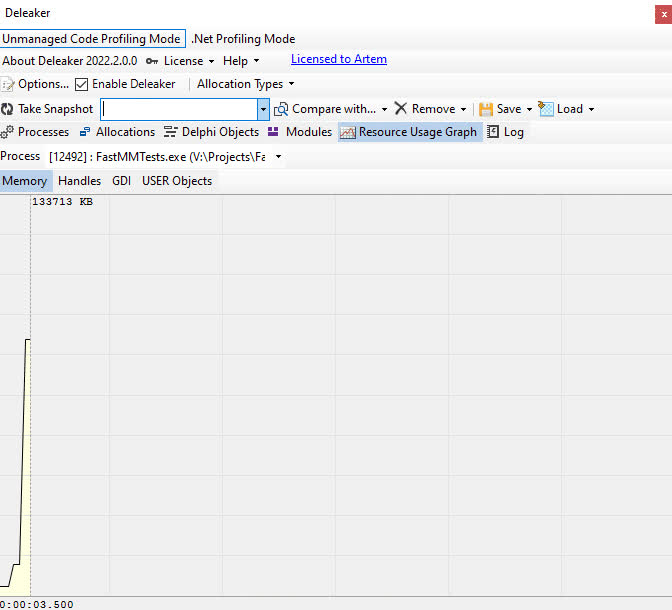Open the Remove dropdown arrow

click(463, 109)
